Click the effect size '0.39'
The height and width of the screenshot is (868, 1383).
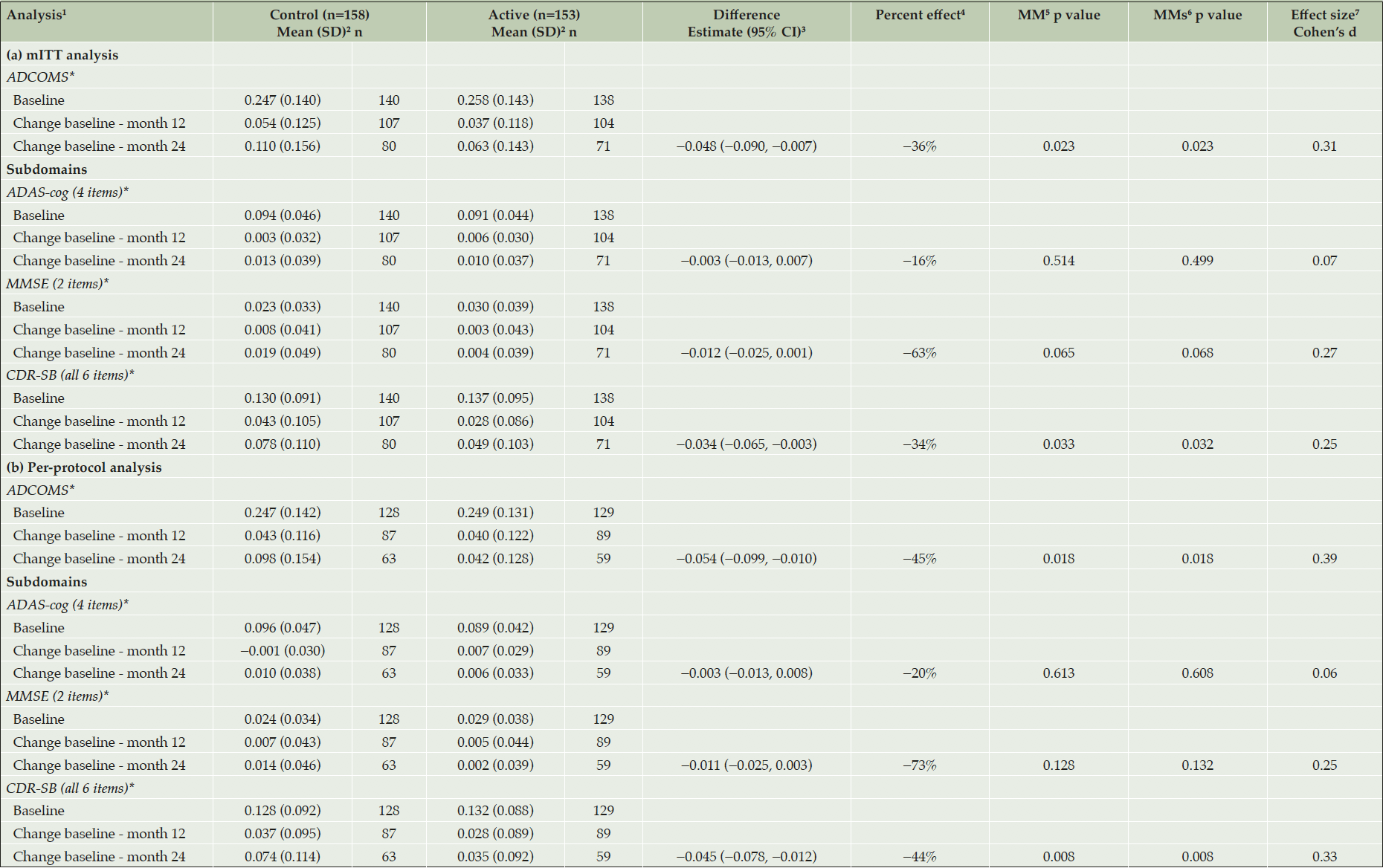coord(1324,559)
